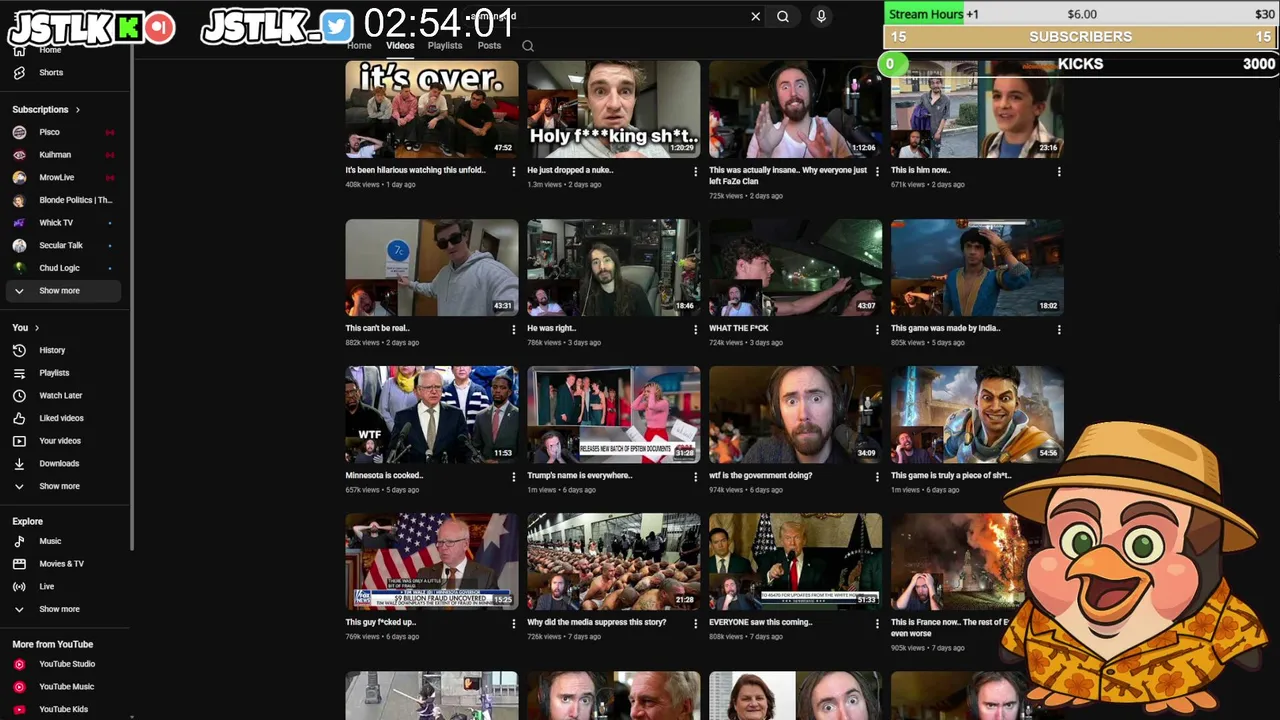Open video title 'Why did the media suppress this story?'
1280x720 pixels.
pos(596,622)
